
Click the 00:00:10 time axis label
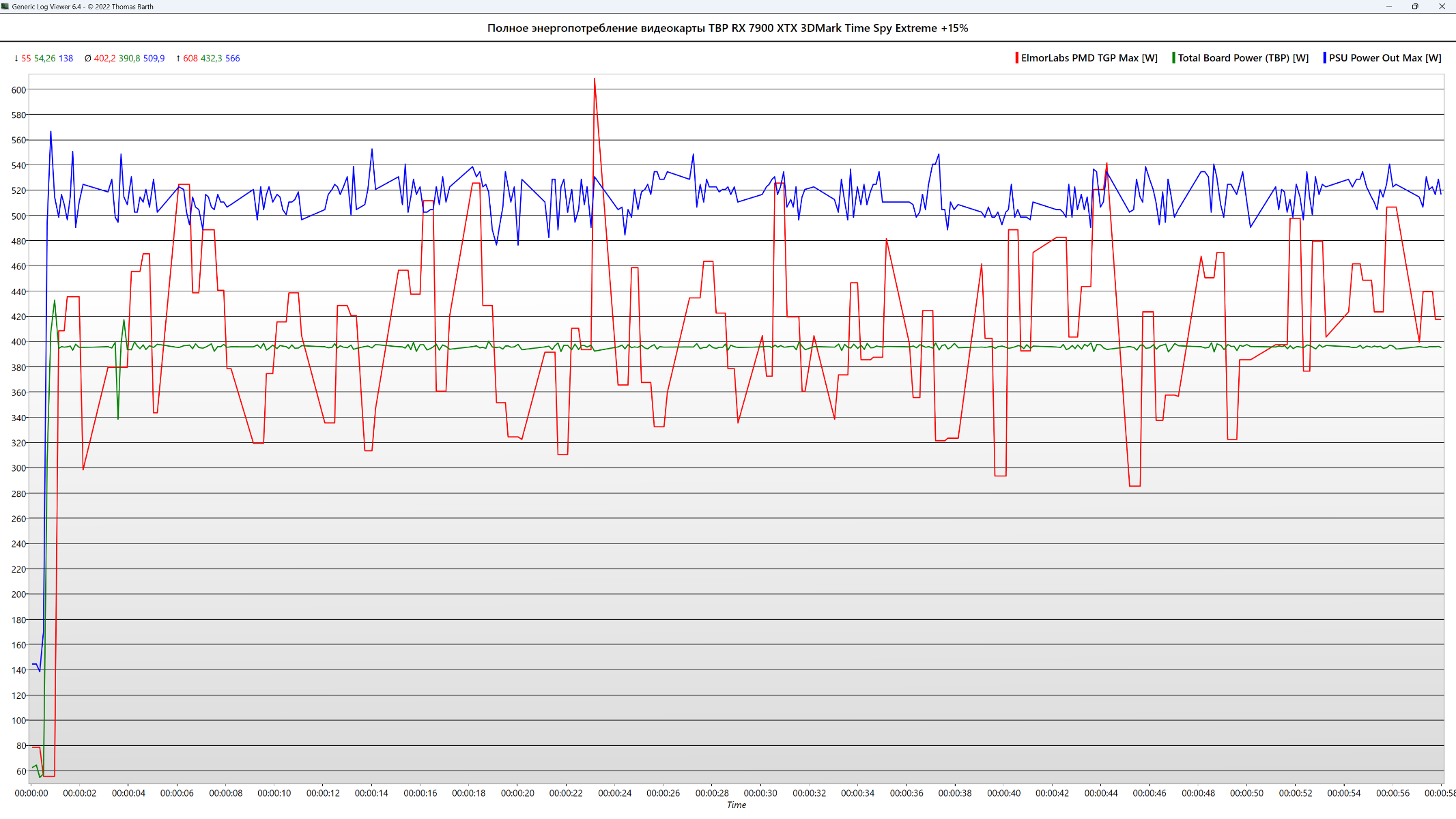click(x=274, y=793)
